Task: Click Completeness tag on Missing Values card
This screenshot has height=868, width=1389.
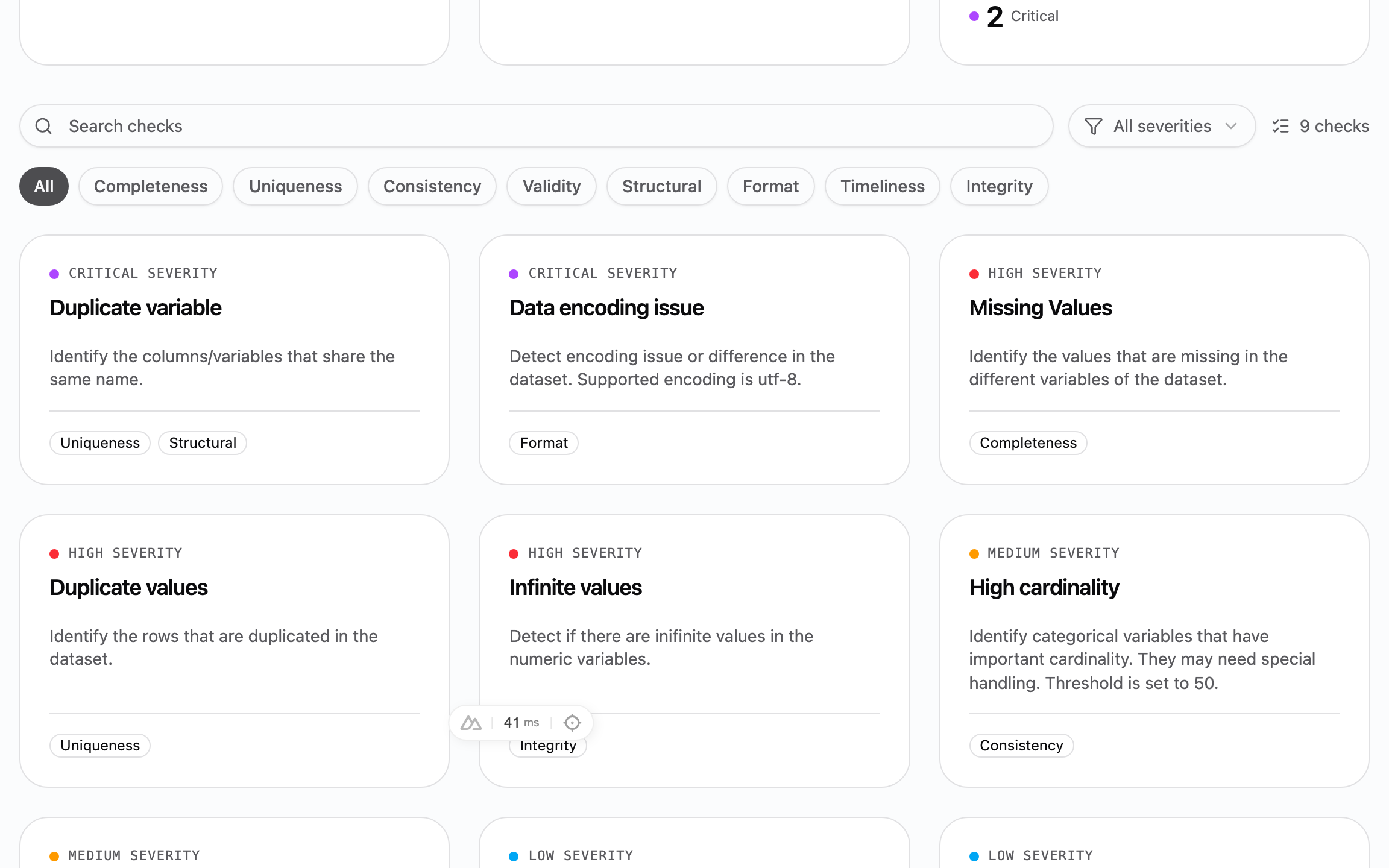Action: 1028,443
